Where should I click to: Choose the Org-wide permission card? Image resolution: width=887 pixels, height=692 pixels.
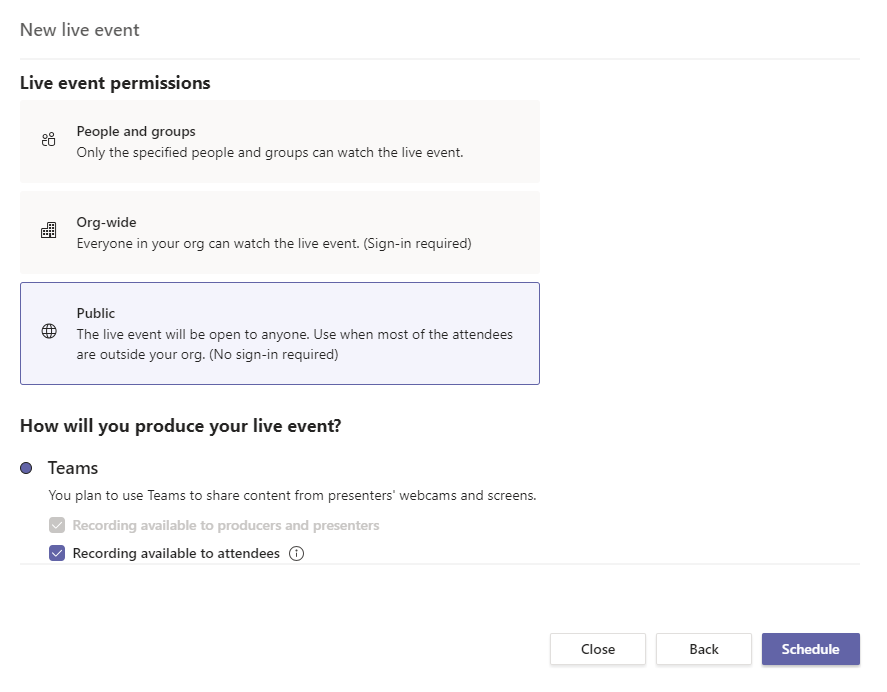[280, 233]
